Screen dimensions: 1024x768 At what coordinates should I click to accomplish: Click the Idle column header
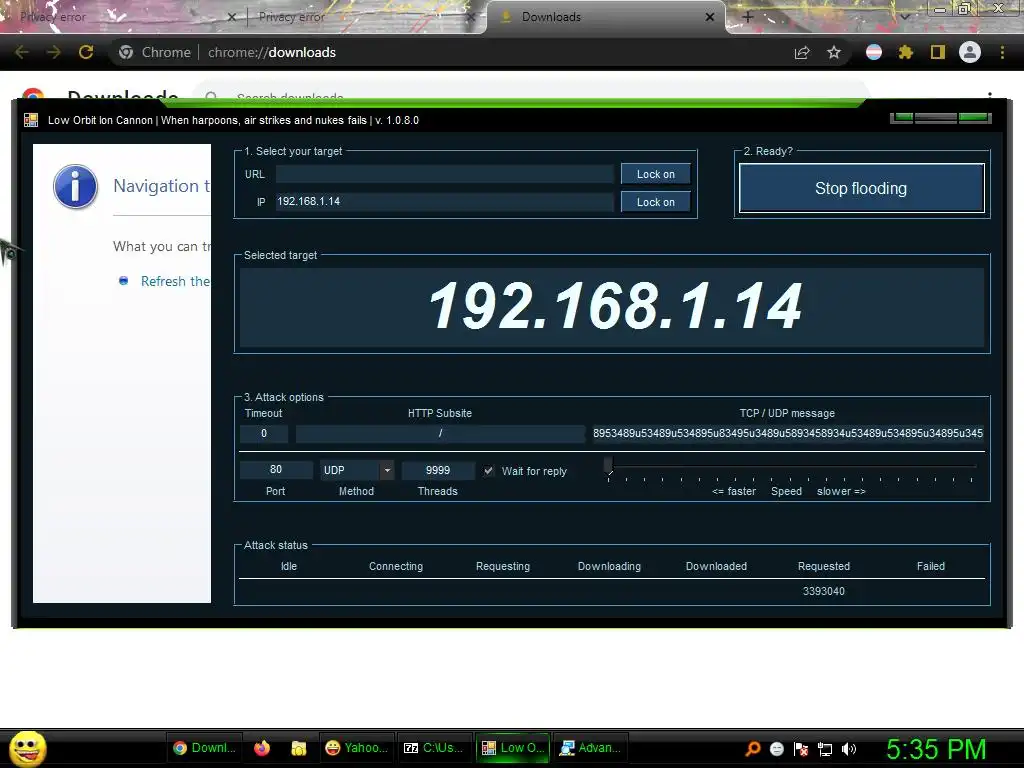[289, 566]
